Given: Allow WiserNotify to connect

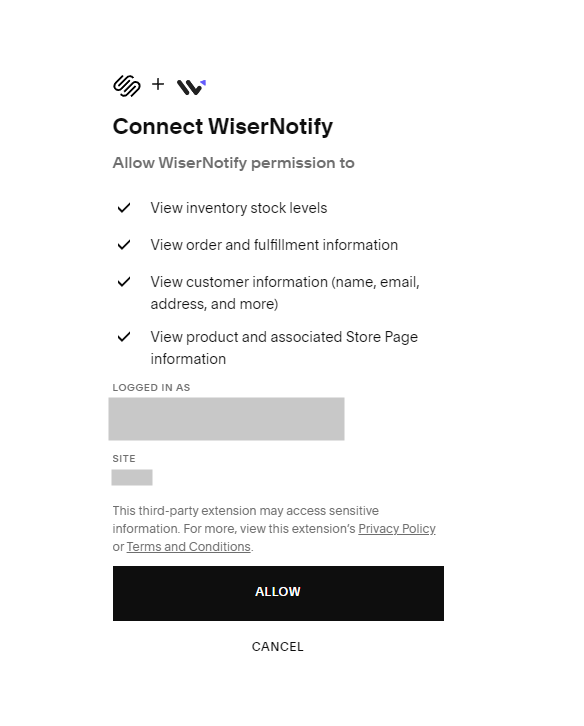Looking at the screenshot, I should coord(278,593).
